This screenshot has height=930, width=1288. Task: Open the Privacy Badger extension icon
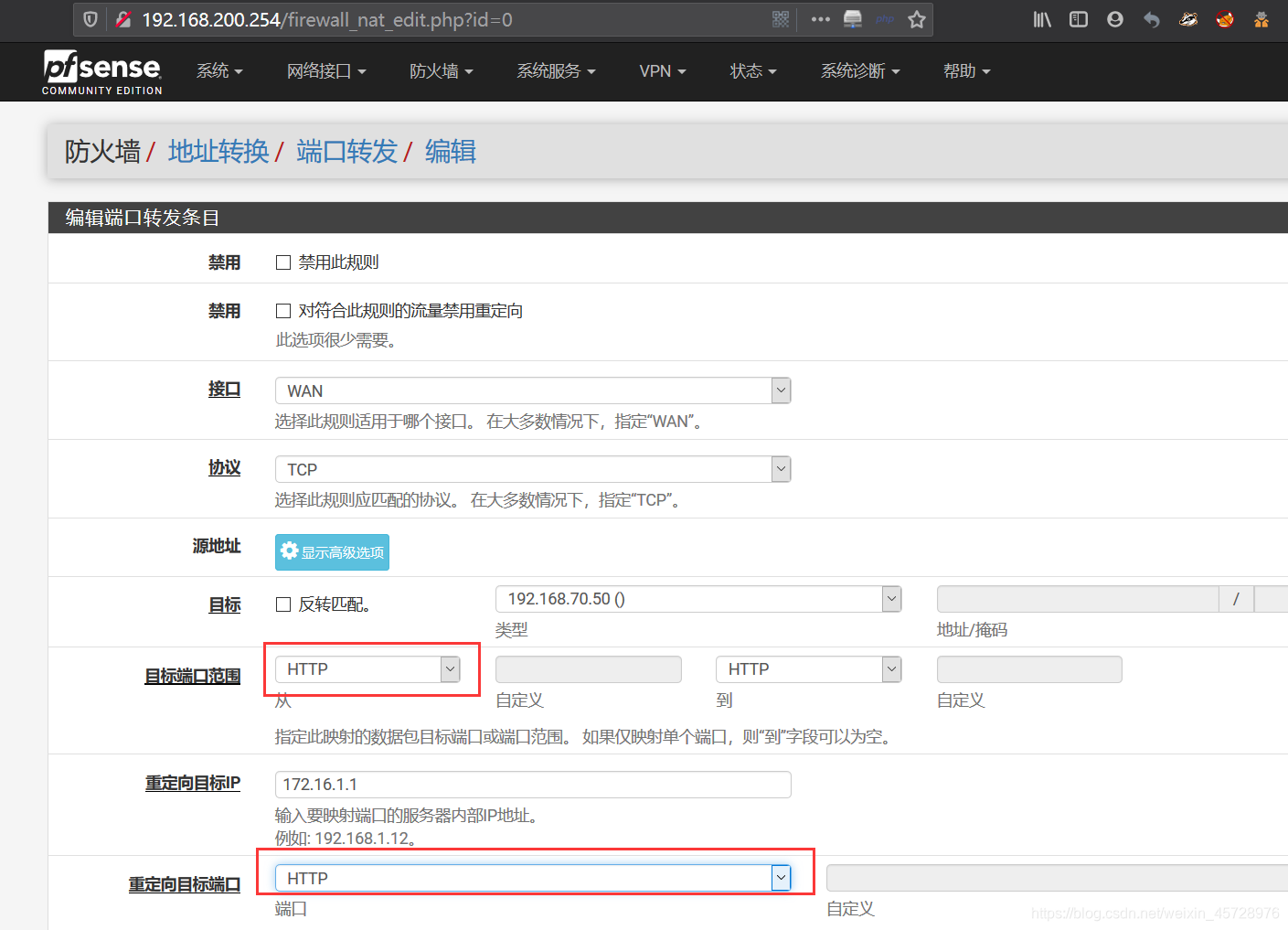click(x=1188, y=19)
